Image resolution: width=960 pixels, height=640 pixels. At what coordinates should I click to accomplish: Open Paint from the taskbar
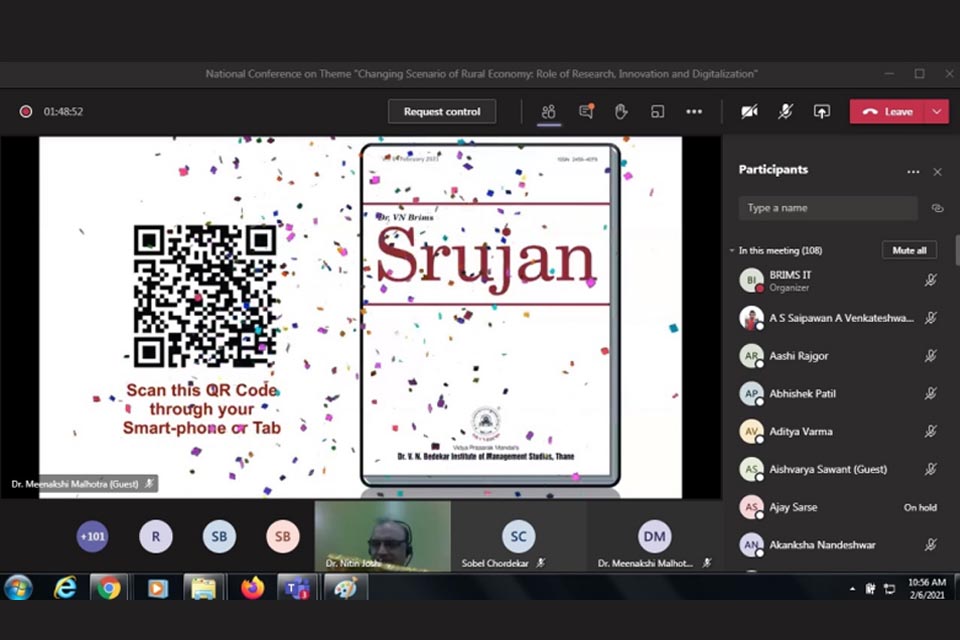345,589
